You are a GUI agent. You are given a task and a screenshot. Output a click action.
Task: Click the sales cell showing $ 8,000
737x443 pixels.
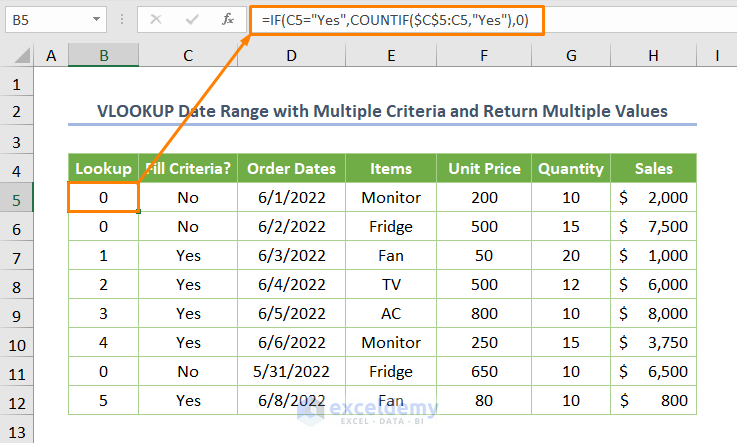tap(653, 313)
